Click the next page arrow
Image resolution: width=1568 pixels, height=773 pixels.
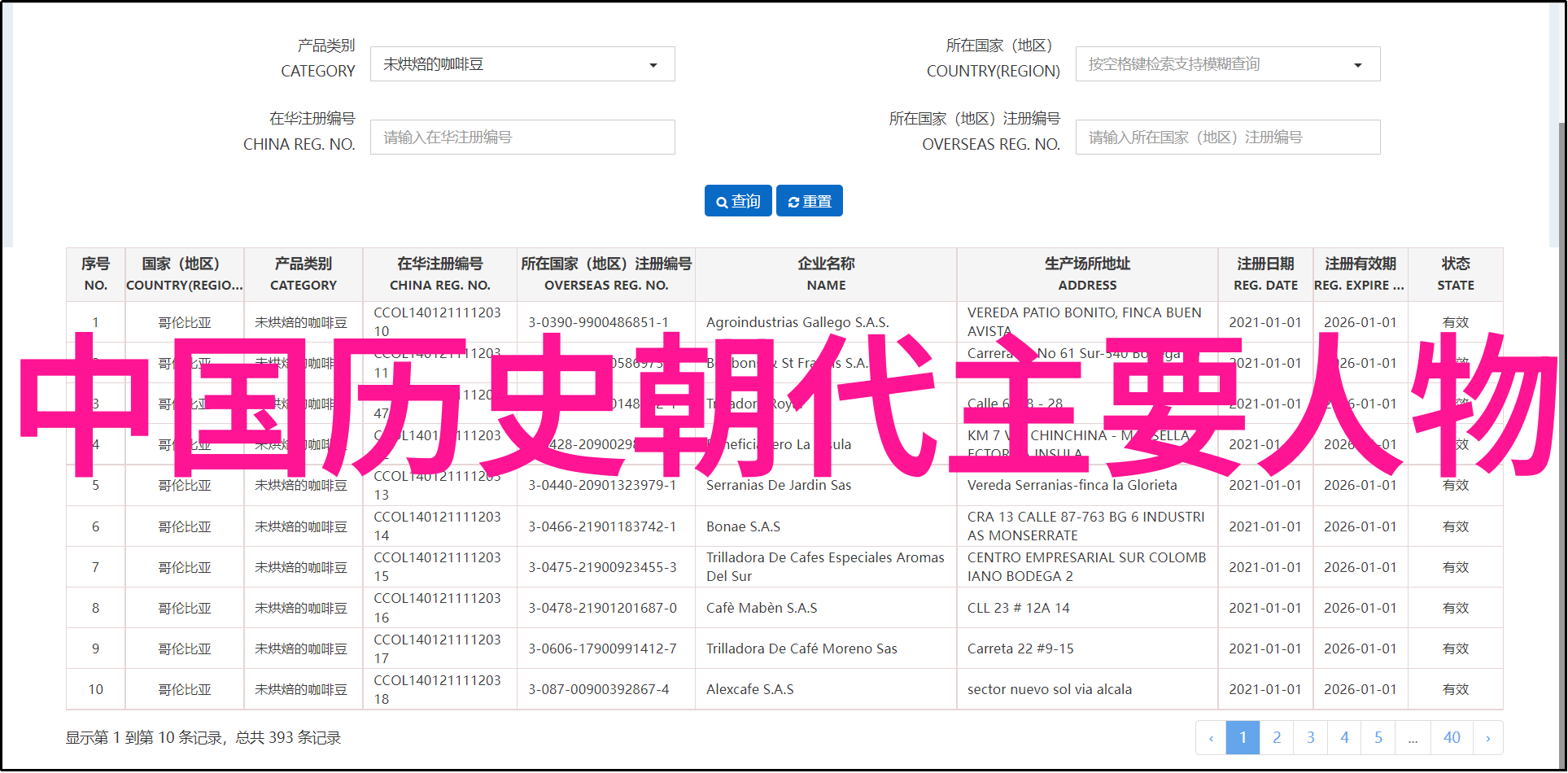point(1487,738)
